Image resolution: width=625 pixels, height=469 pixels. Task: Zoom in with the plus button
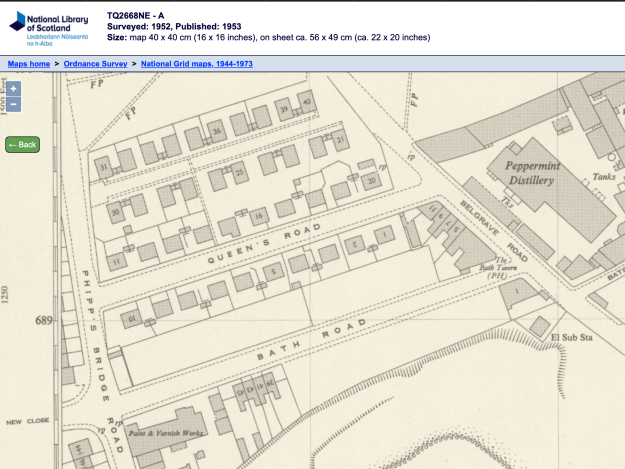(13, 89)
